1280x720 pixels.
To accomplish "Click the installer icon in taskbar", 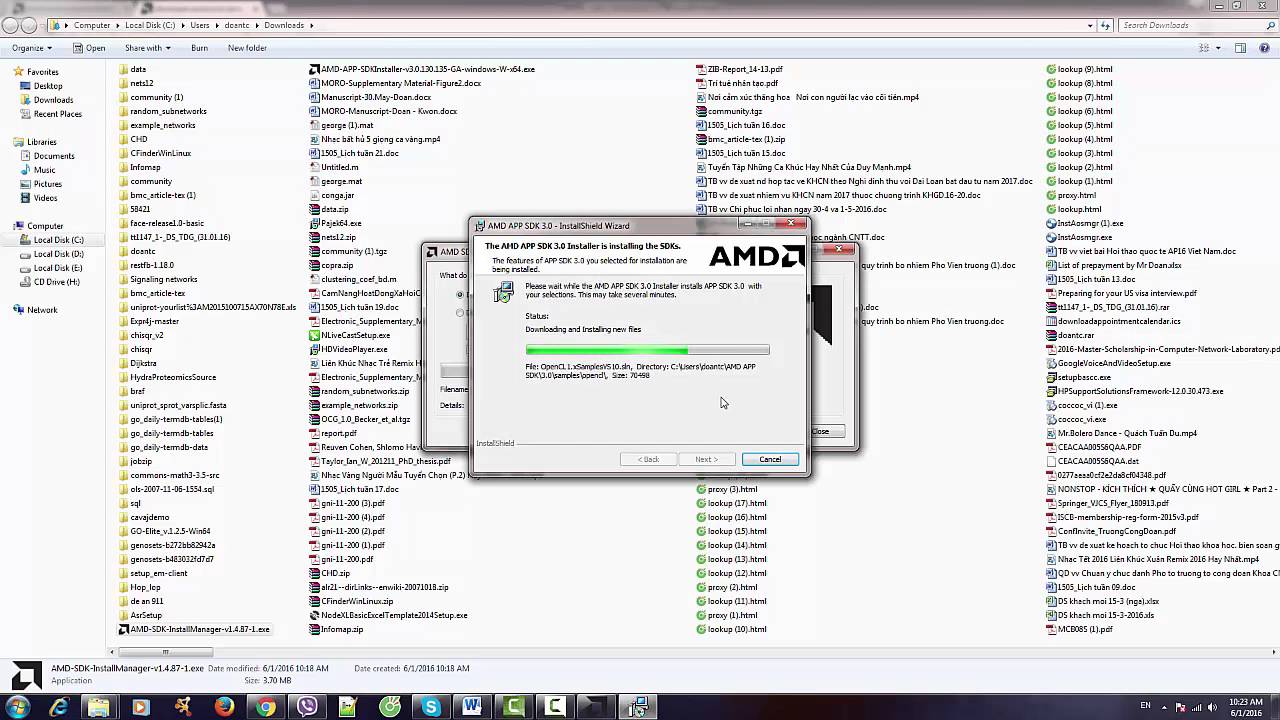I will (638, 706).
